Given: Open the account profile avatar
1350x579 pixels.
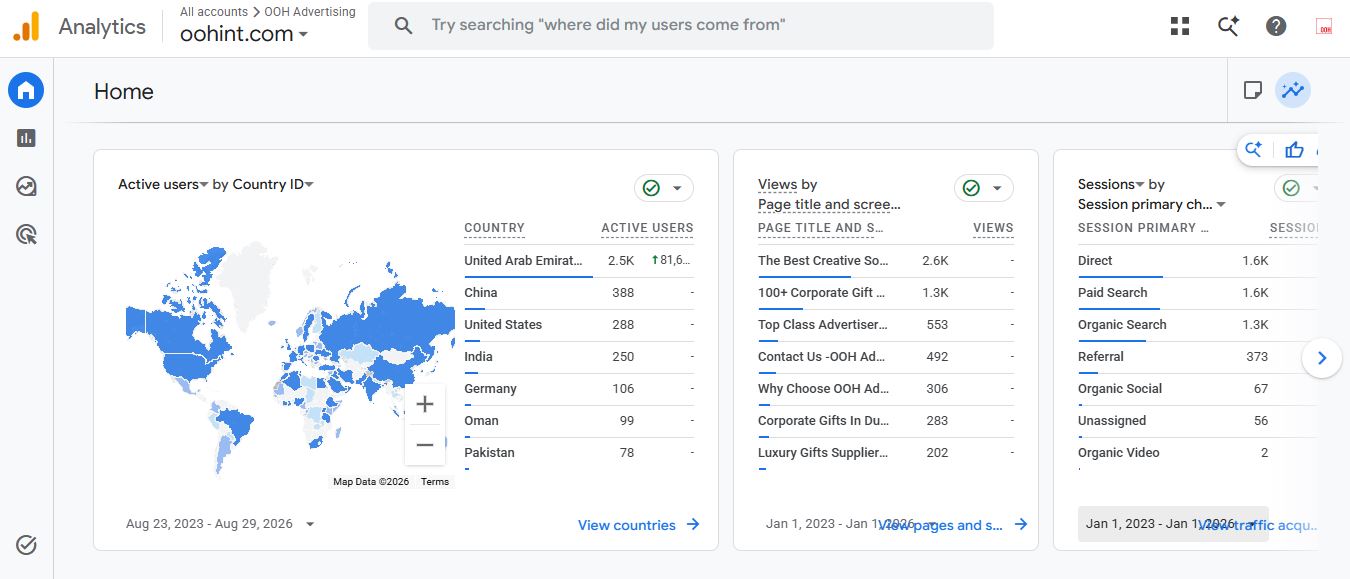Looking at the screenshot, I should point(1325,26).
